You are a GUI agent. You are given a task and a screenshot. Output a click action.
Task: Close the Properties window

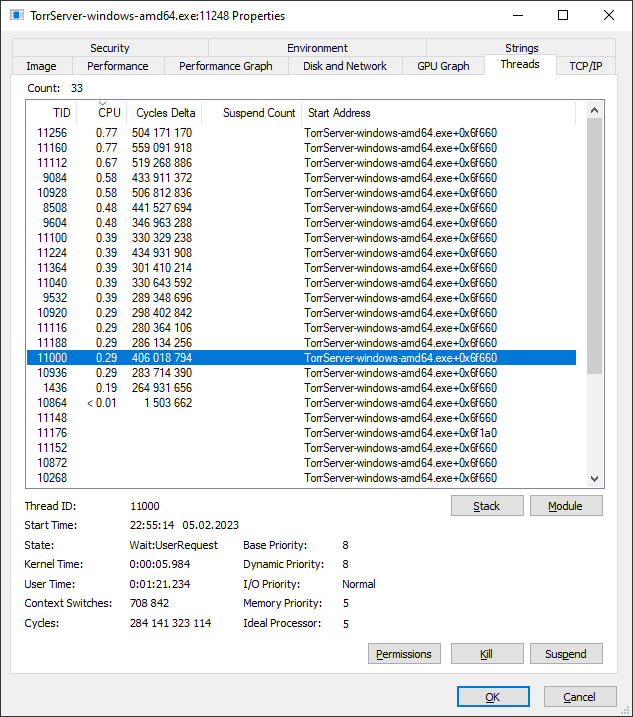(x=609, y=16)
